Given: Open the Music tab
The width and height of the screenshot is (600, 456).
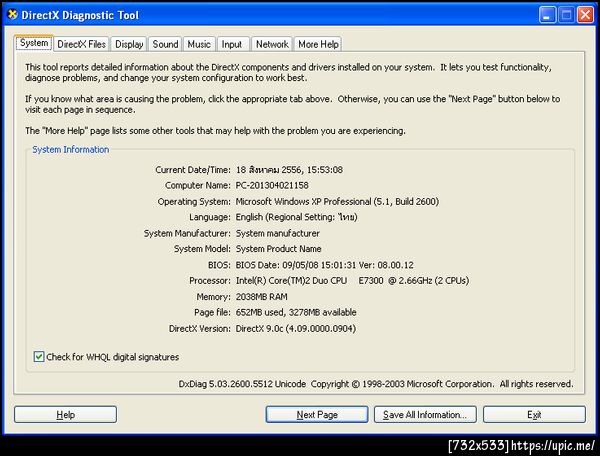Looking at the screenshot, I should [x=199, y=44].
